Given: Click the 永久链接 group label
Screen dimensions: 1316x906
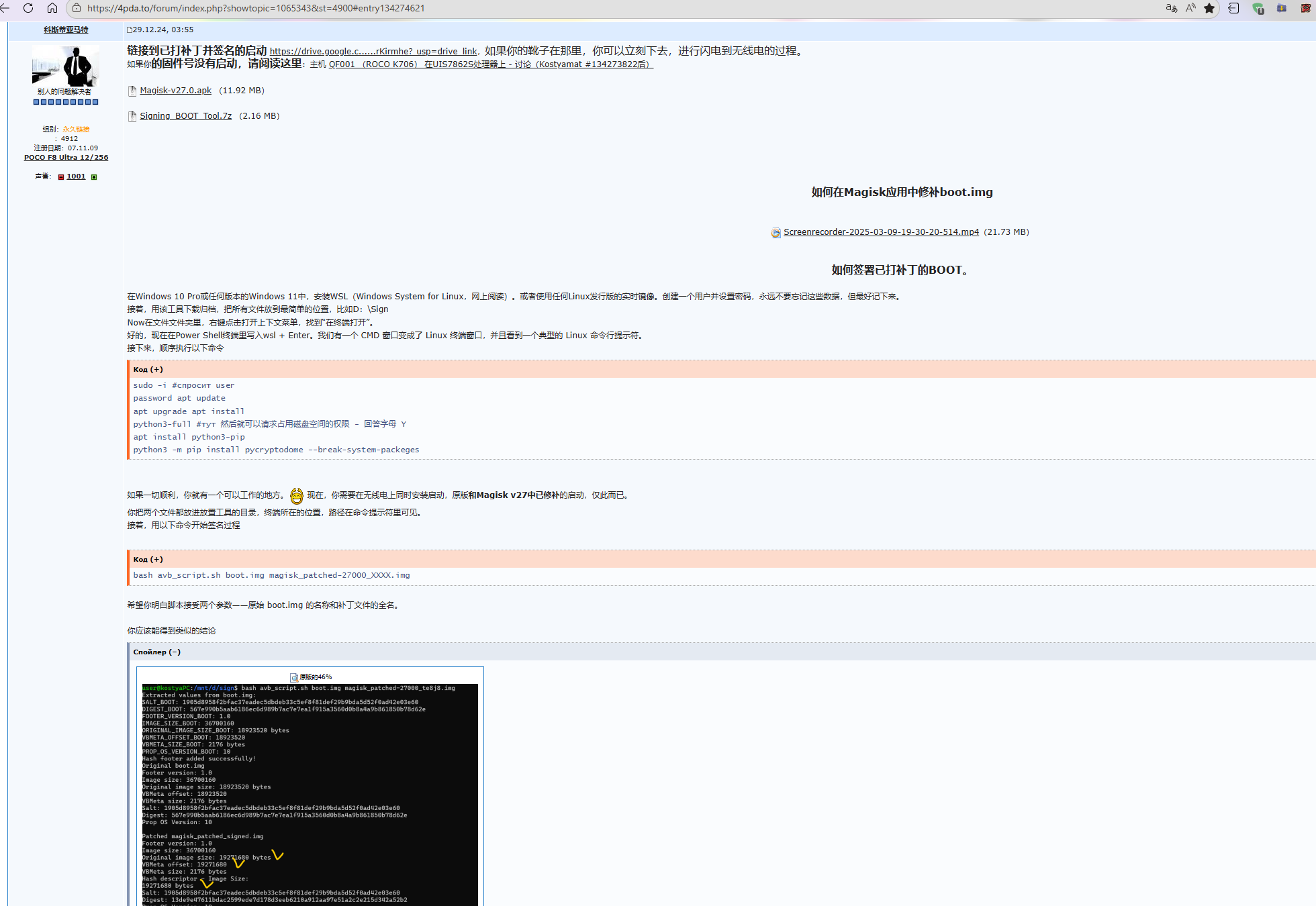Looking at the screenshot, I should click(76, 130).
